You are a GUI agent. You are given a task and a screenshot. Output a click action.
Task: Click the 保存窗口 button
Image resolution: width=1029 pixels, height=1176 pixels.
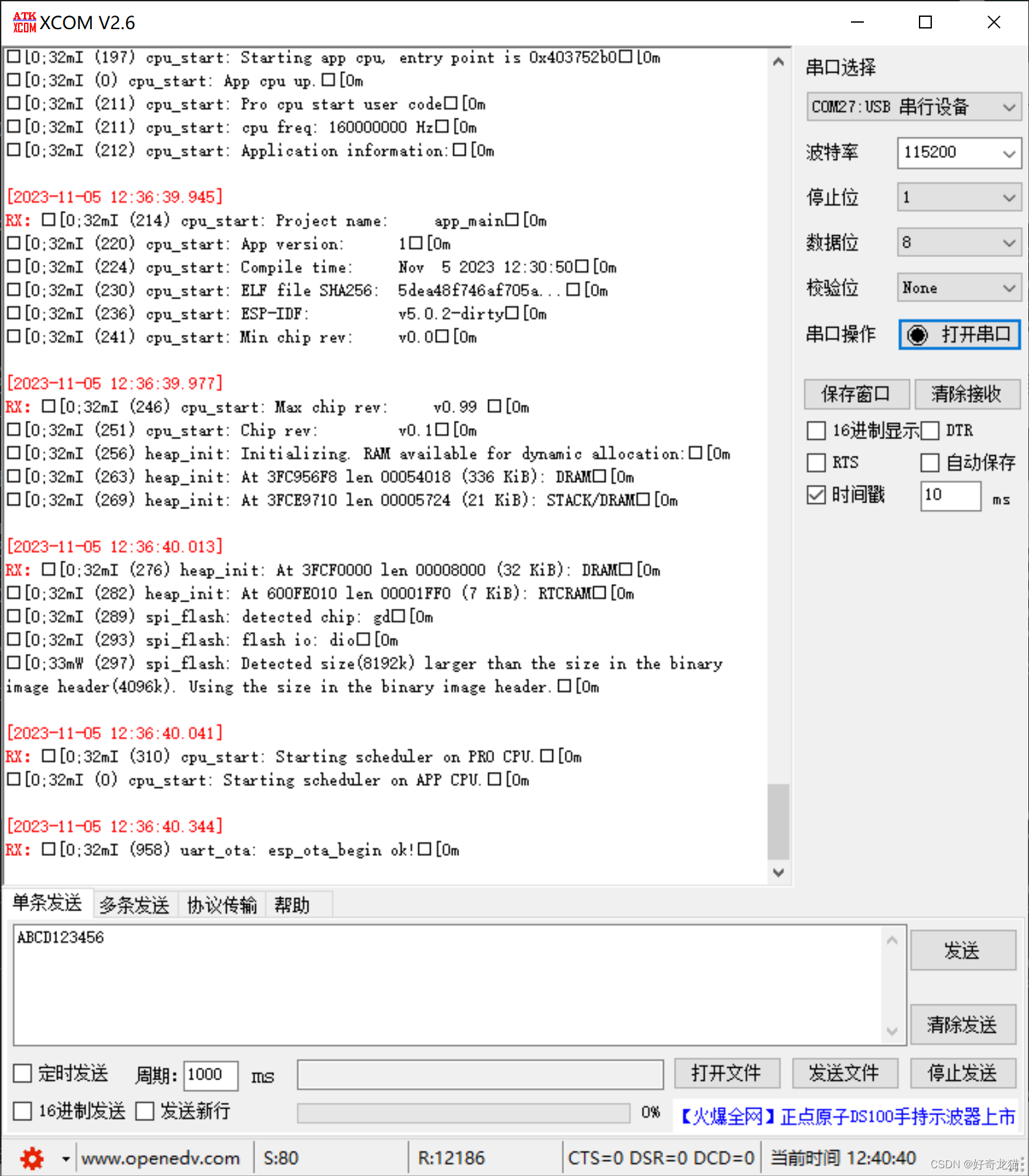(856, 394)
